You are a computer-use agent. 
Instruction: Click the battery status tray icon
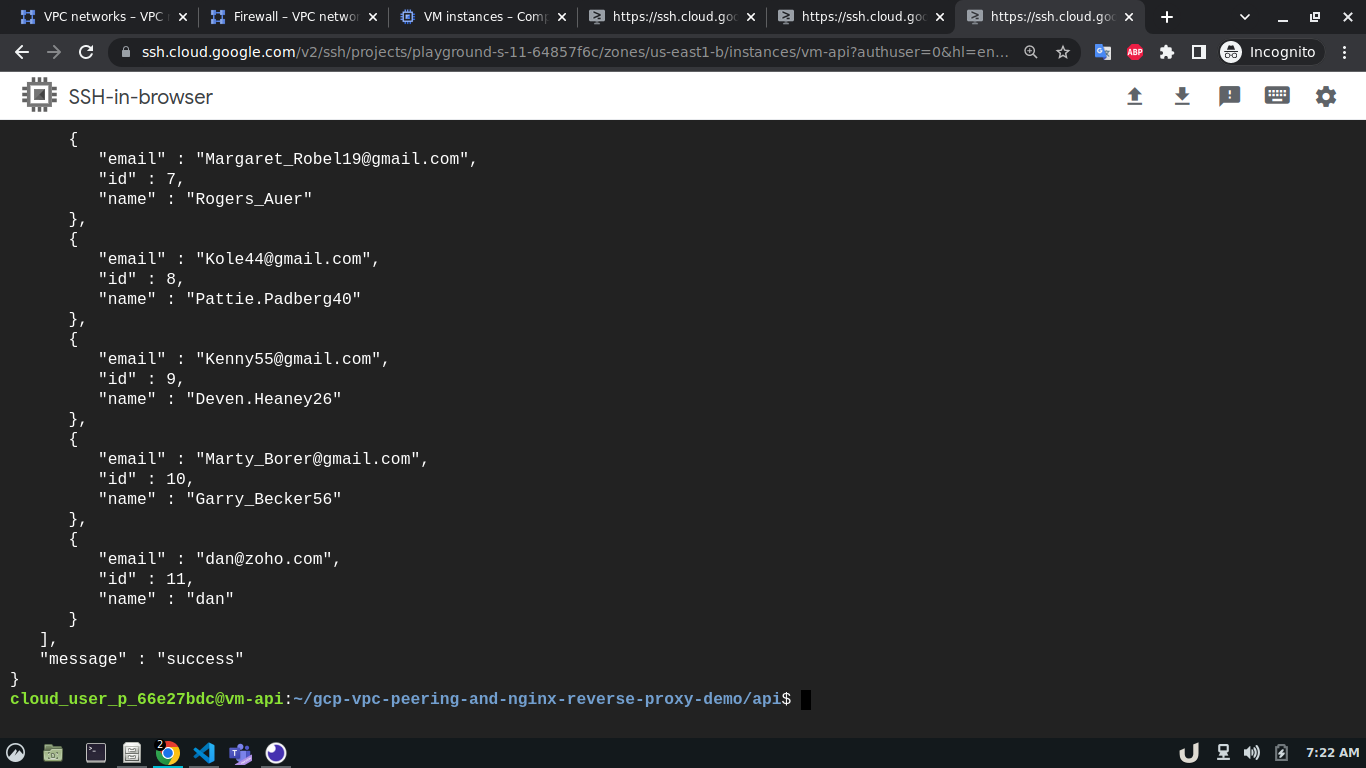coord(1281,753)
